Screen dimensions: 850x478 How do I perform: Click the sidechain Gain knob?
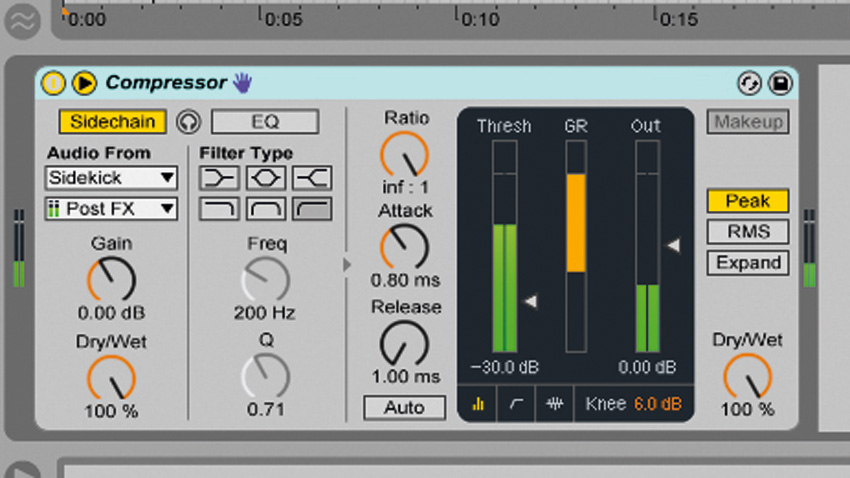click(x=111, y=279)
